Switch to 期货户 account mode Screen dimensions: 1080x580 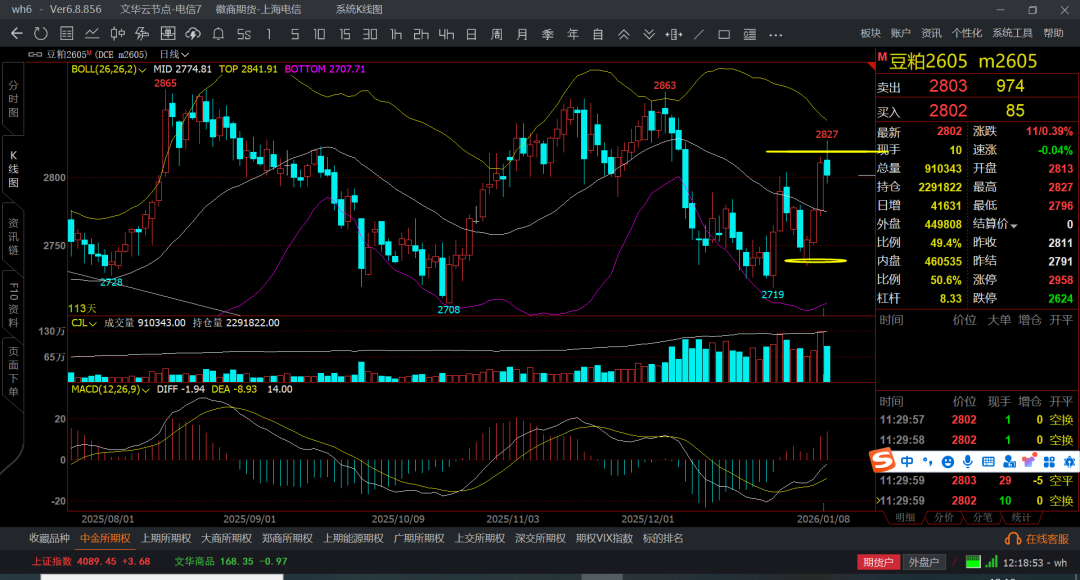point(879,563)
